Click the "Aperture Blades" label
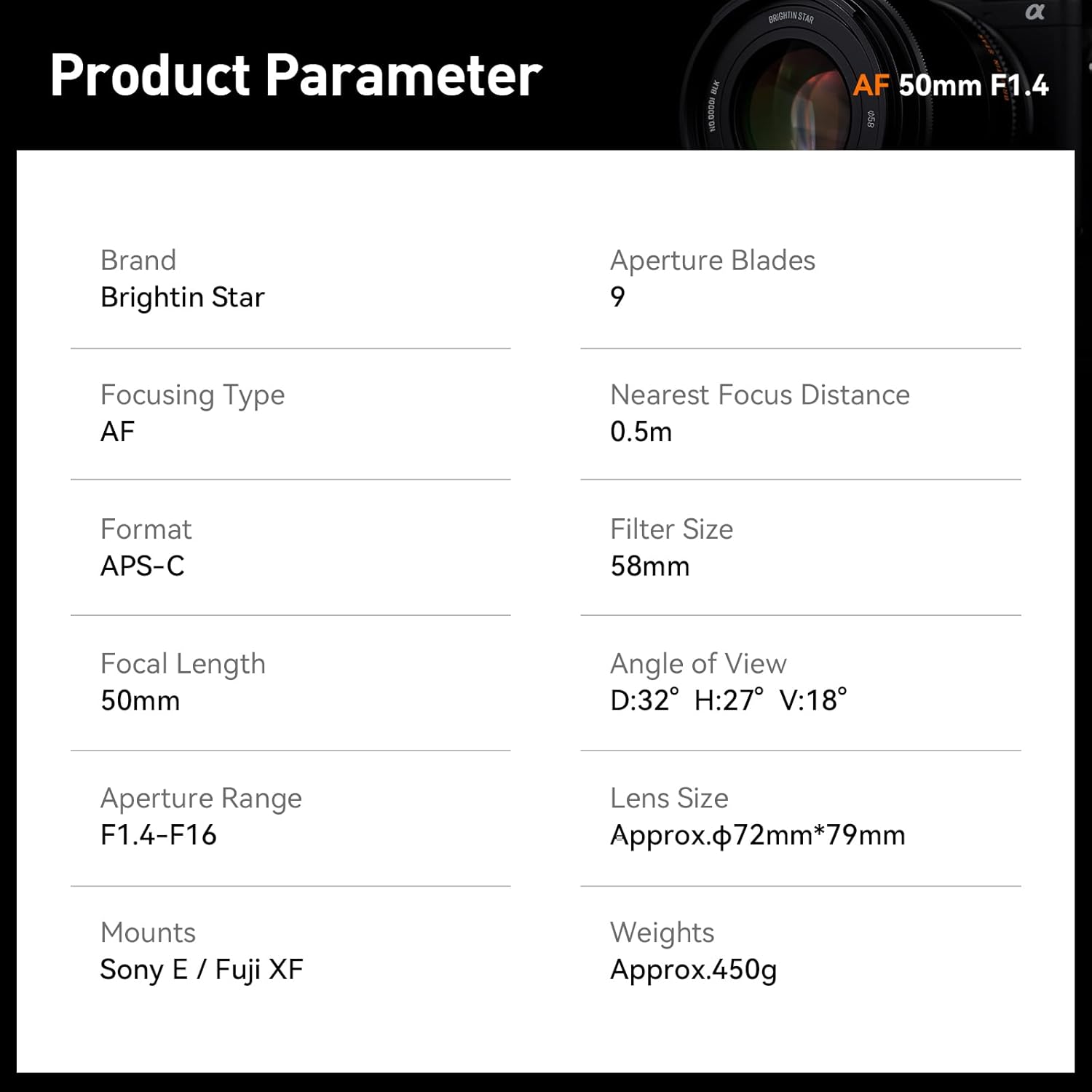Screen dimensions: 1092x1092 [x=713, y=260]
